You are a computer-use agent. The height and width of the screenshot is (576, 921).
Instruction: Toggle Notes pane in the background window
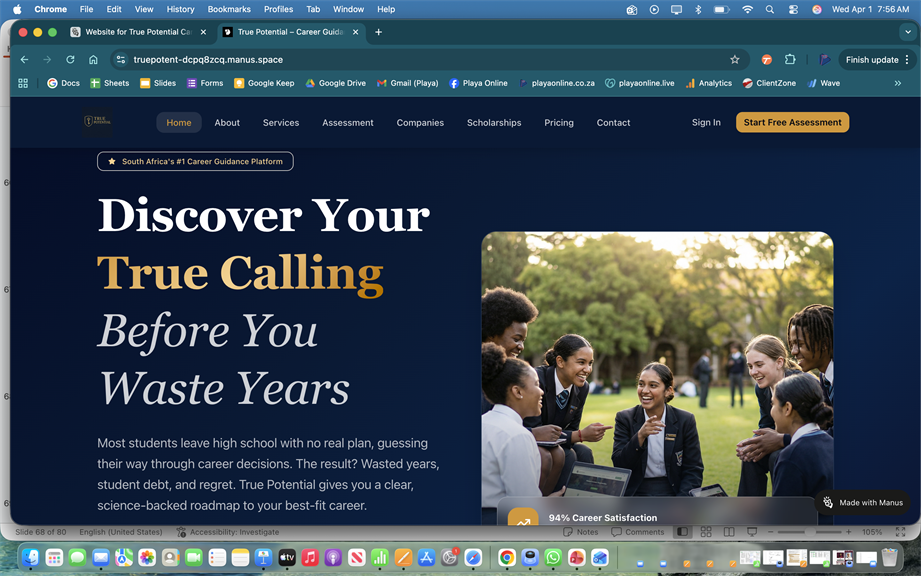[581, 532]
